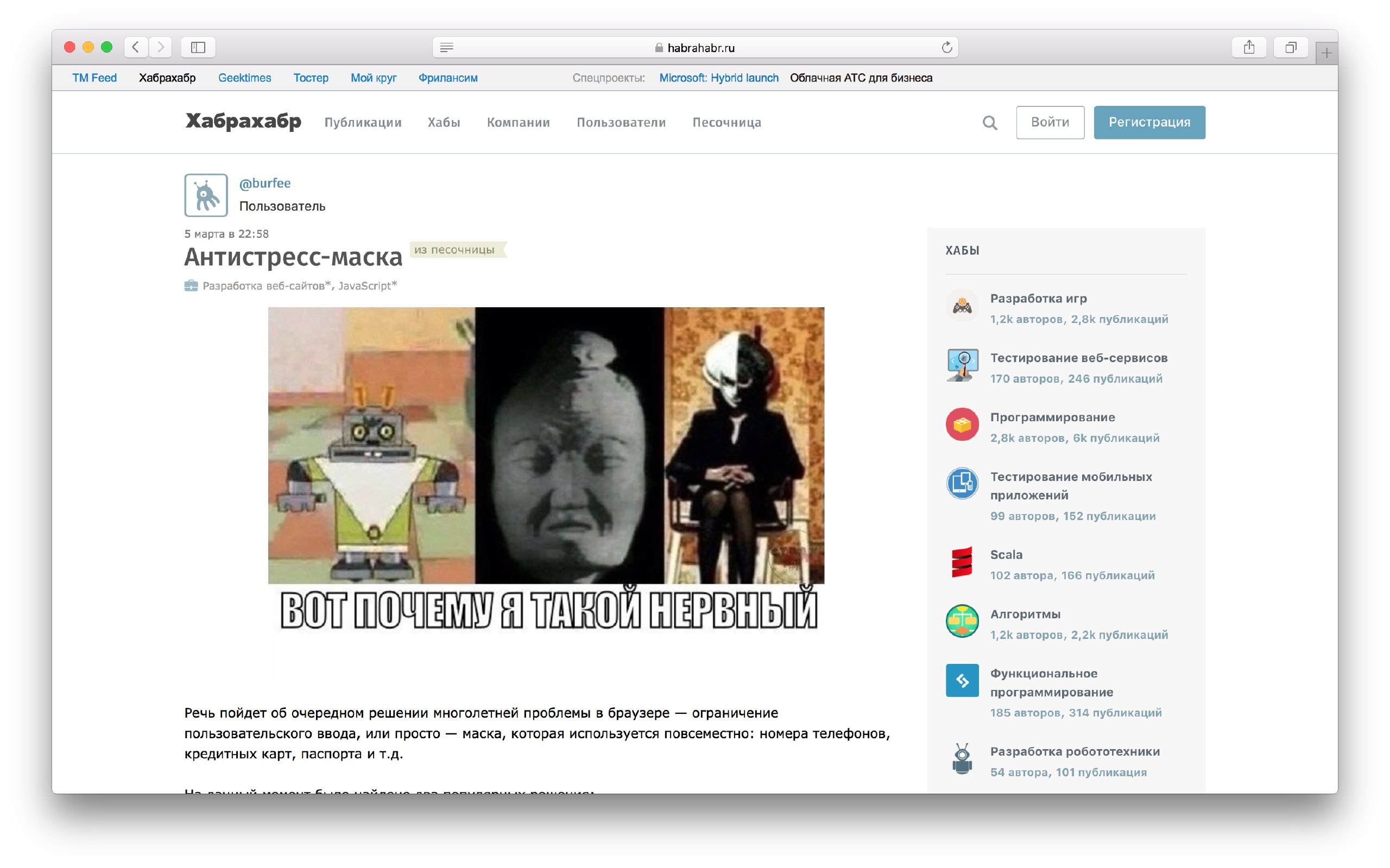Open the Публикации section
This screenshot has height=868, width=1390.
coord(363,122)
